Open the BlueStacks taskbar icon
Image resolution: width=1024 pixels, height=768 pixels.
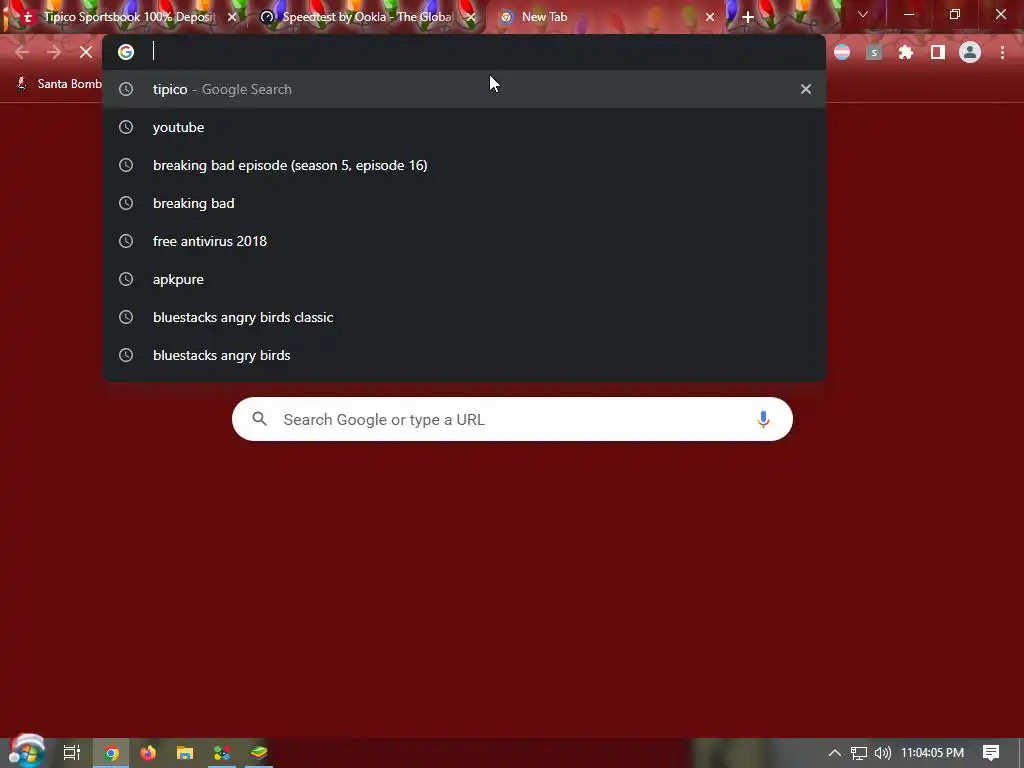(259, 753)
